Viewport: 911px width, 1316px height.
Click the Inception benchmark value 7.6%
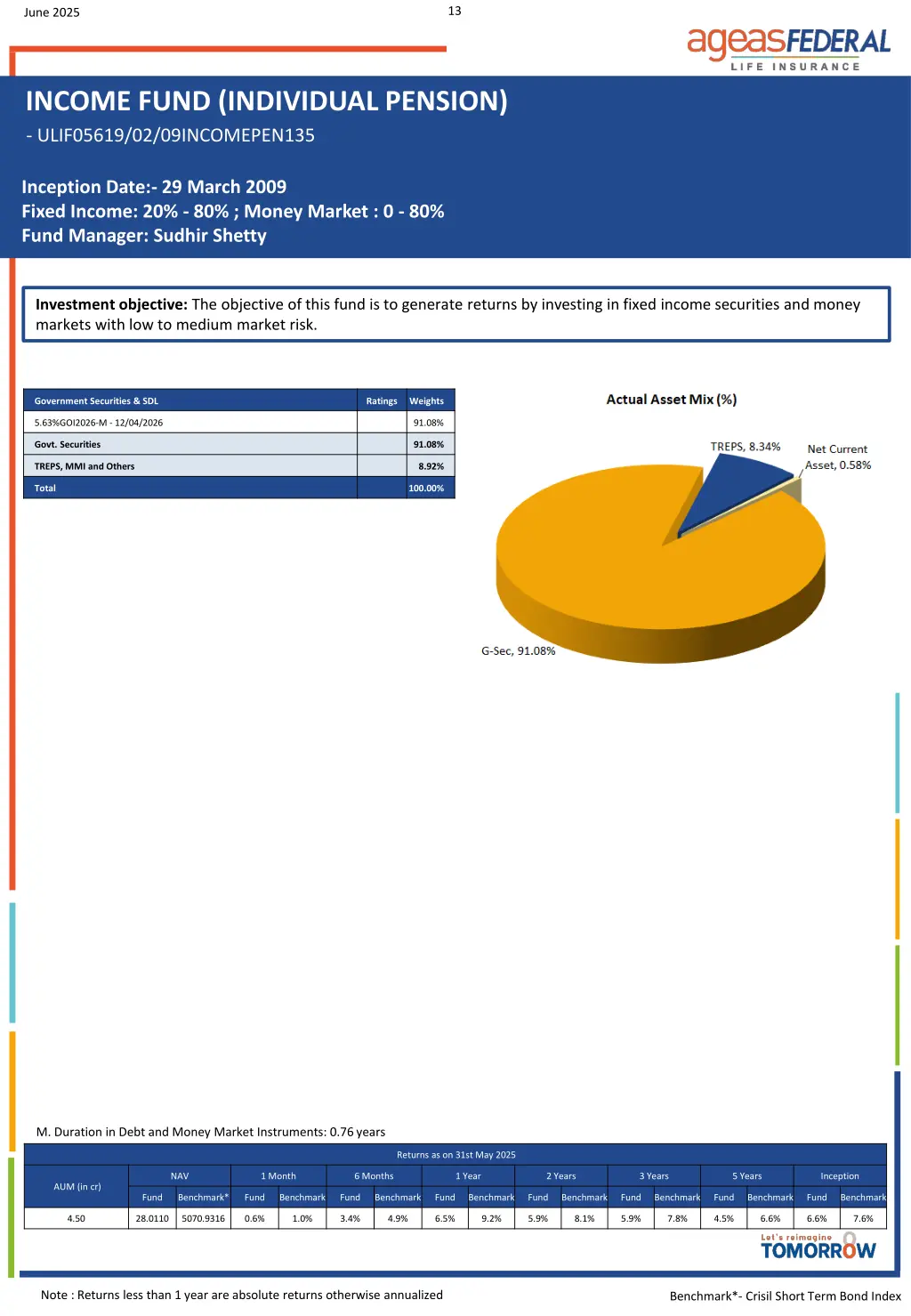(863, 1219)
